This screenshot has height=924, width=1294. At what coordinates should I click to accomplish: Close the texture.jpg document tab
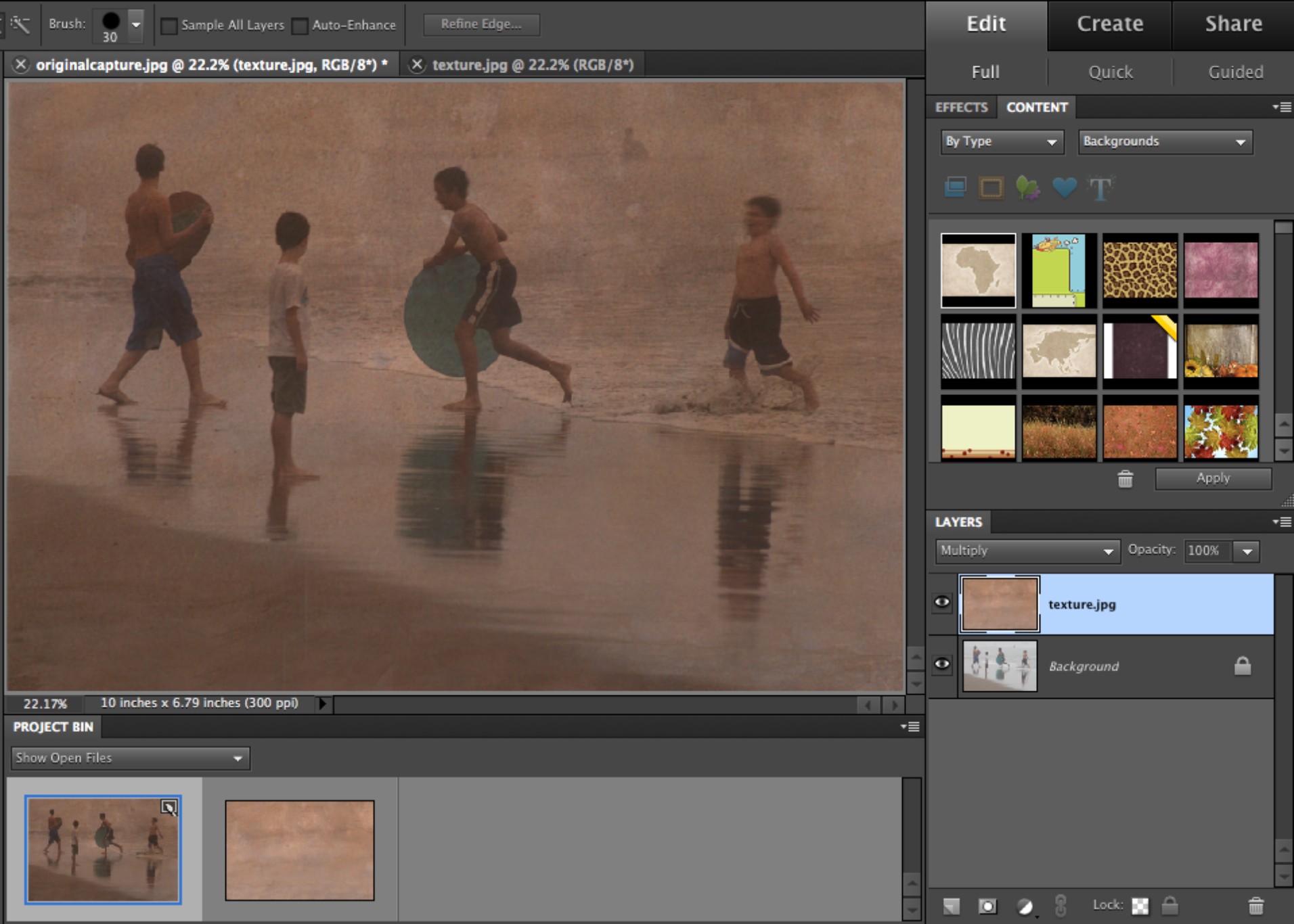[x=417, y=65]
